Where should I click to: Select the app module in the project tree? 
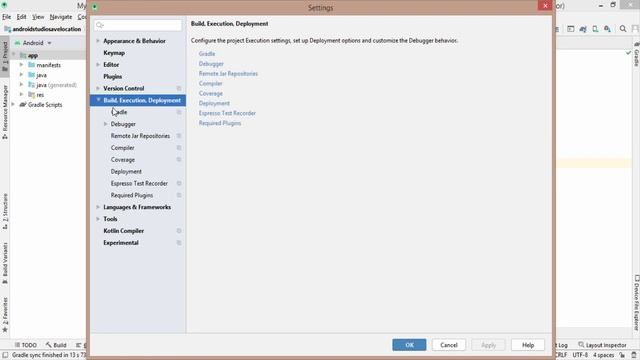(x=33, y=56)
